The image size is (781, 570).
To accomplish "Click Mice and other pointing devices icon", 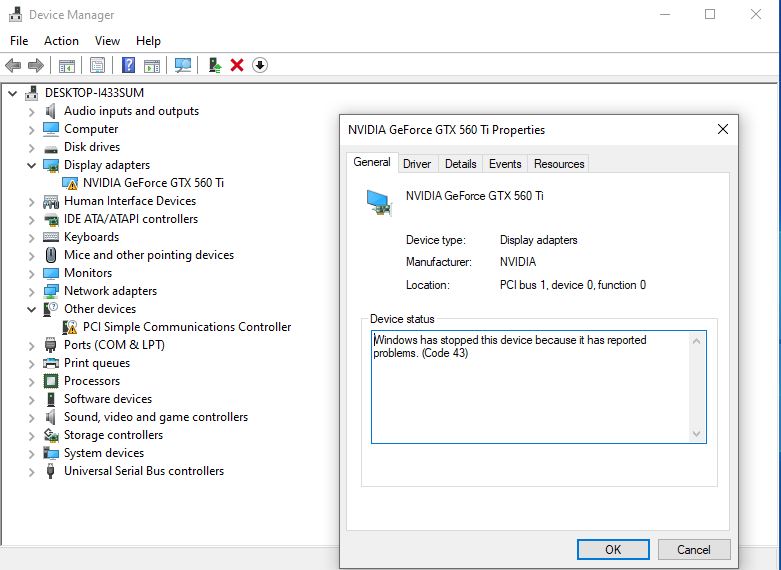I will coord(51,255).
